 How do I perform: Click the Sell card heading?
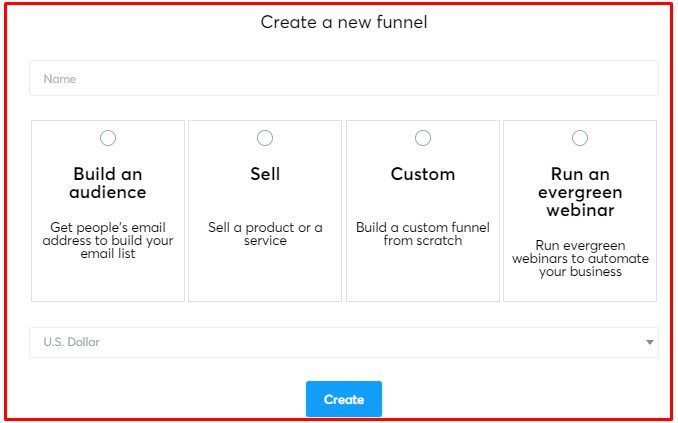[265, 174]
